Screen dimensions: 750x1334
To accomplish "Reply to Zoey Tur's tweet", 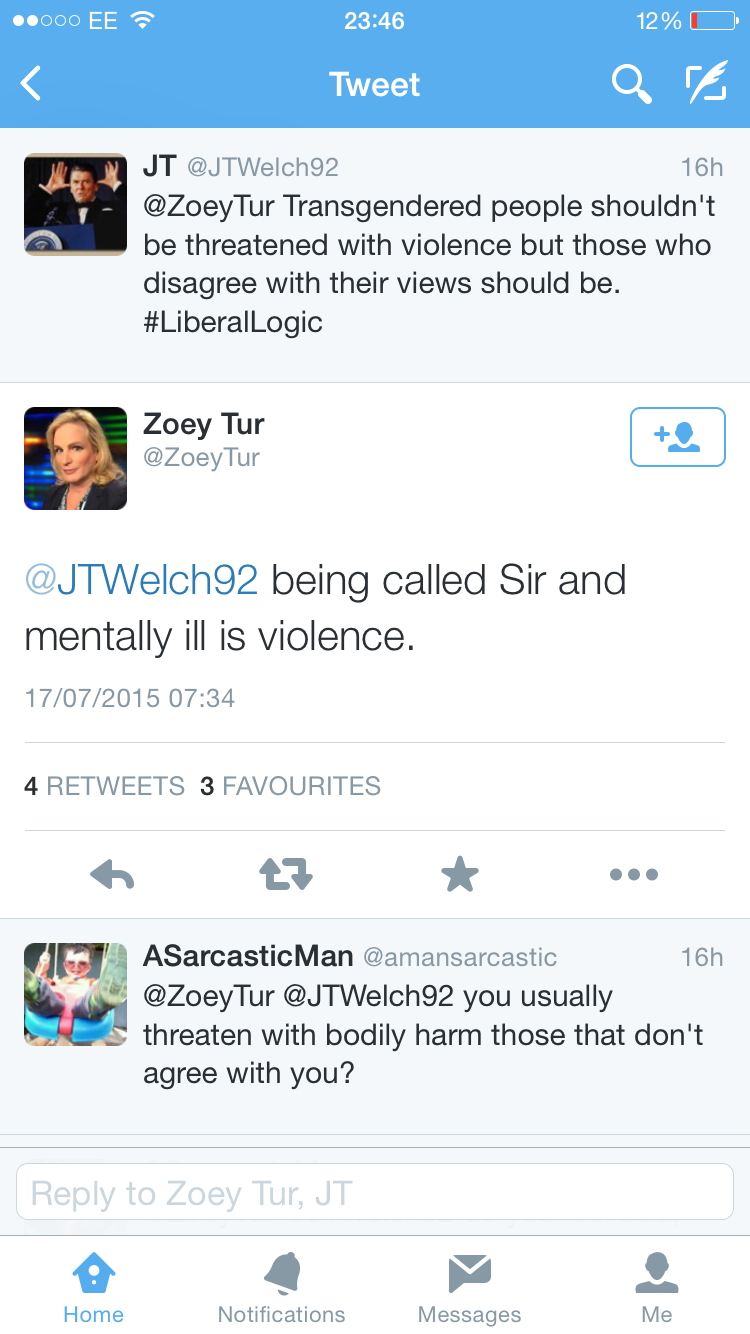I will pos(112,875).
